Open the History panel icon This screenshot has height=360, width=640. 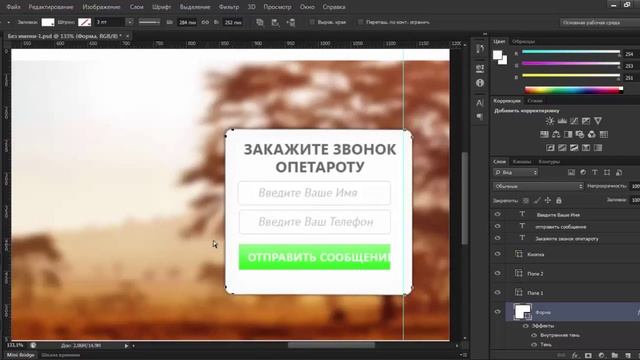tap(480, 49)
